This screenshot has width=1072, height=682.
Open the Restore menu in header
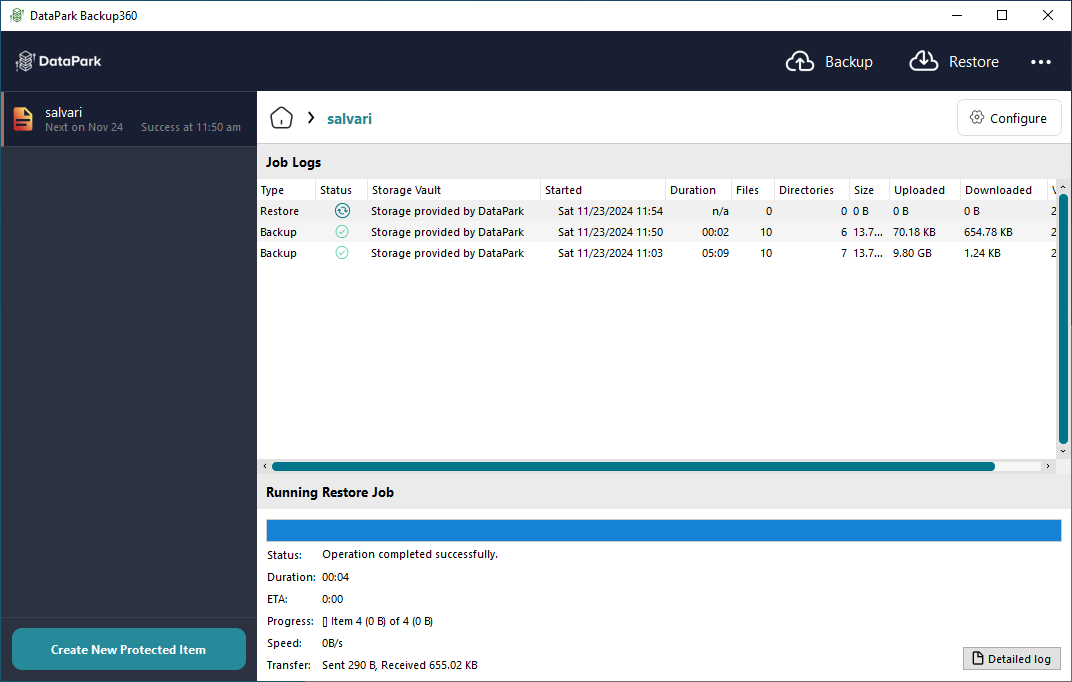[x=954, y=62]
